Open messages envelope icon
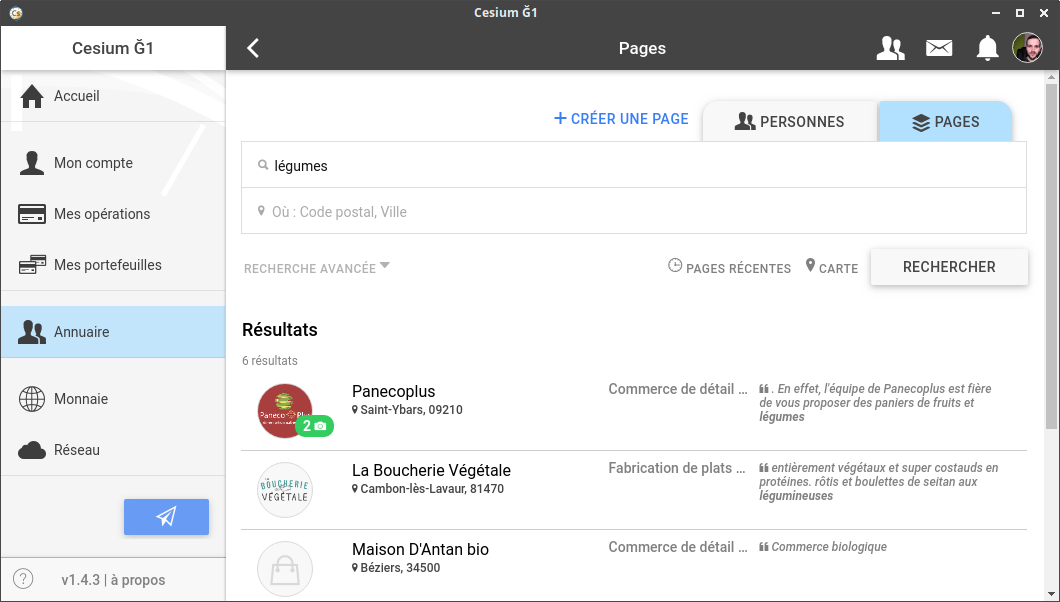The image size is (1060, 602). click(939, 48)
